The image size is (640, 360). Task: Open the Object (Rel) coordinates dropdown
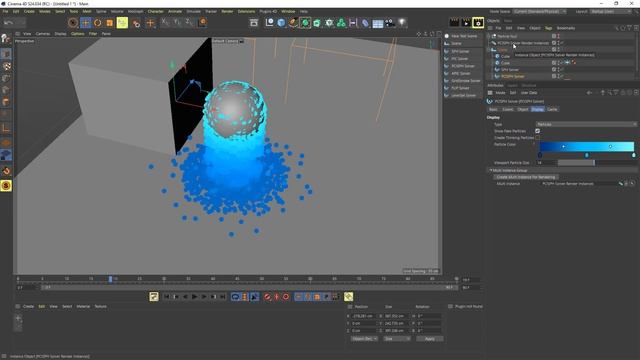tap(364, 339)
